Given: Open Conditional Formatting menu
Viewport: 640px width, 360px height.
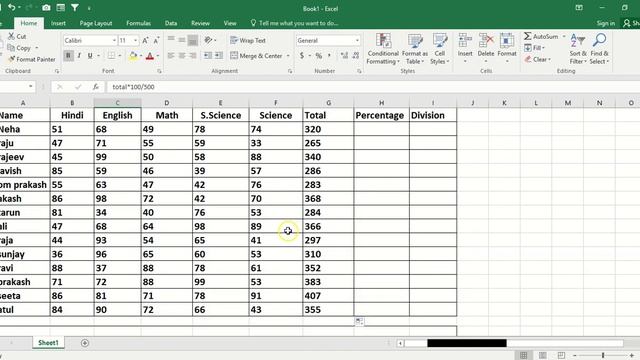Looking at the screenshot, I should coord(383,49).
